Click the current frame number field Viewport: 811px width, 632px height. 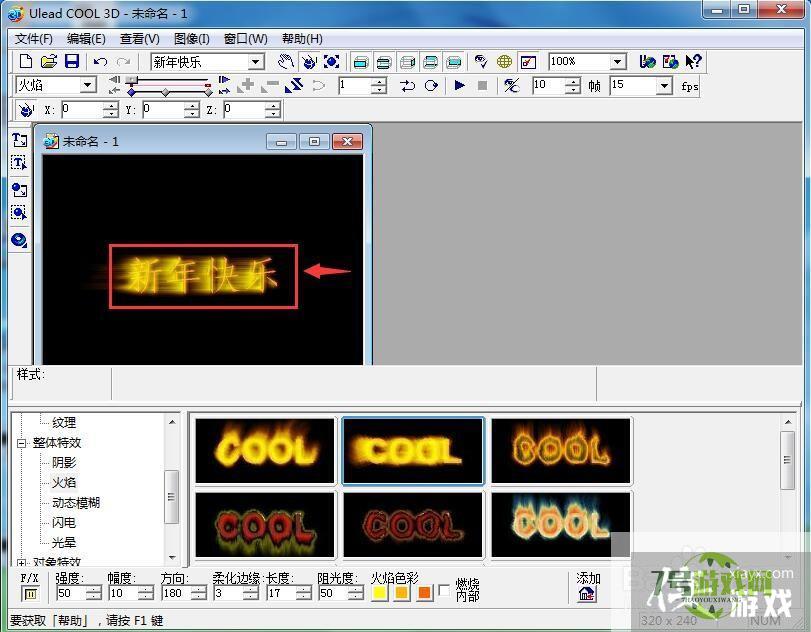[x=355, y=85]
